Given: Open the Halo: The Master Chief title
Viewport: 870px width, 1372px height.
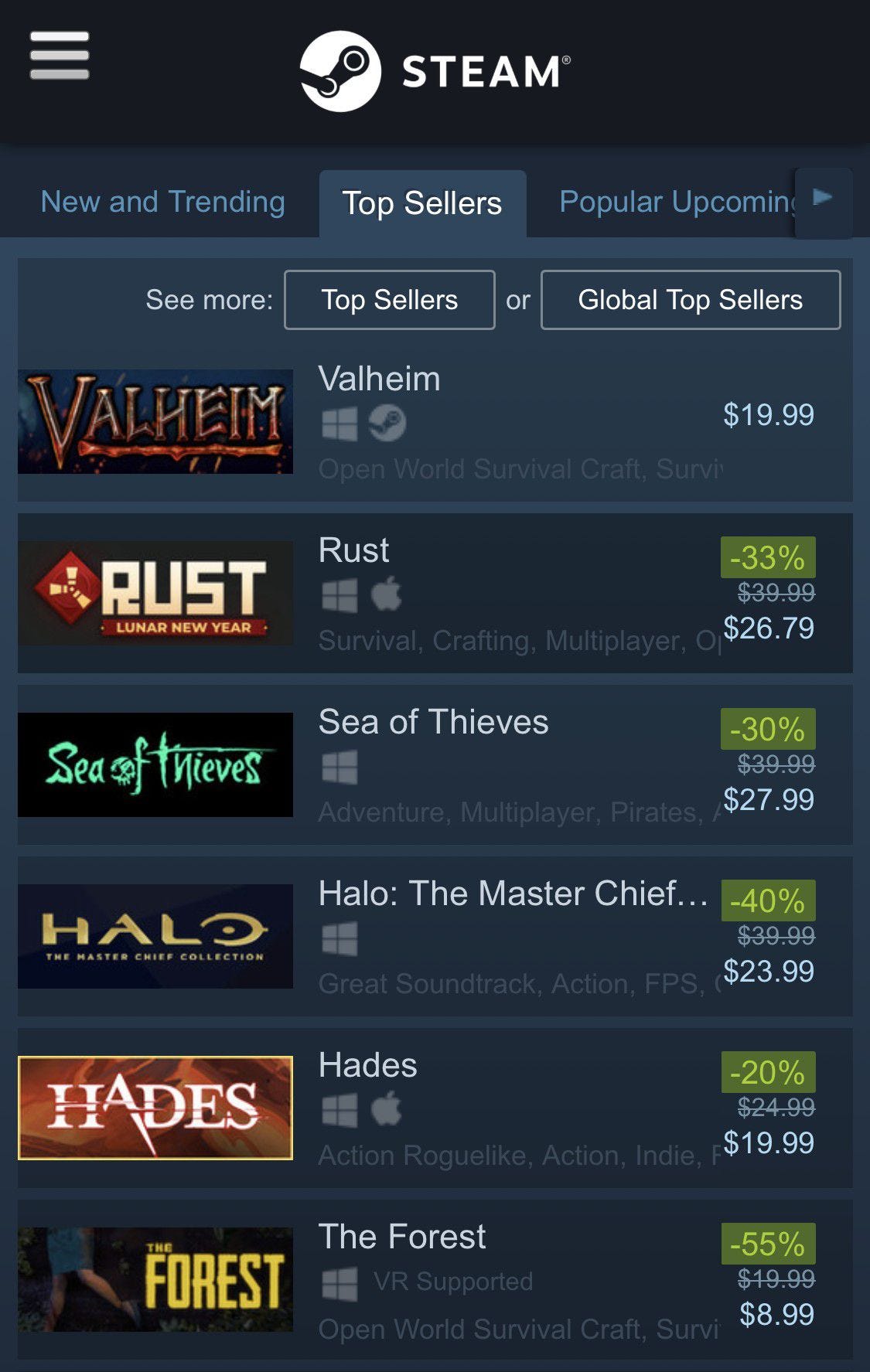Looking at the screenshot, I should pyautogui.click(x=513, y=894).
